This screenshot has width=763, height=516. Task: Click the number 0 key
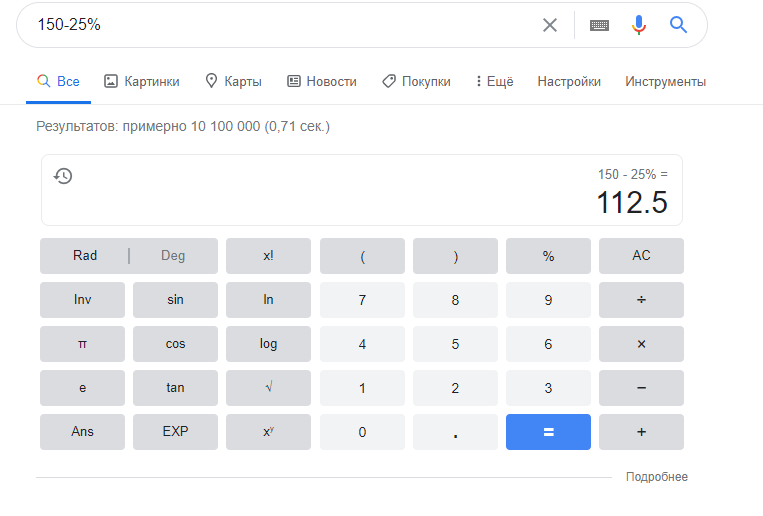click(x=362, y=432)
